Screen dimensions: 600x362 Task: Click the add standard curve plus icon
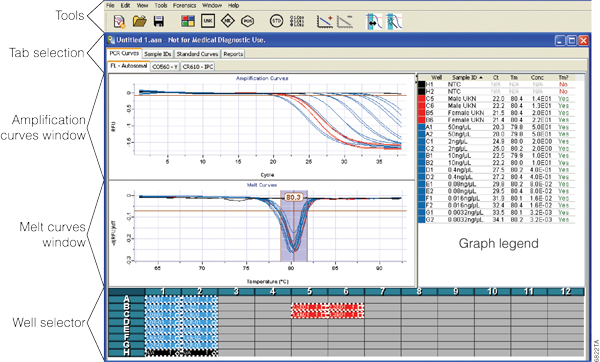[324, 21]
